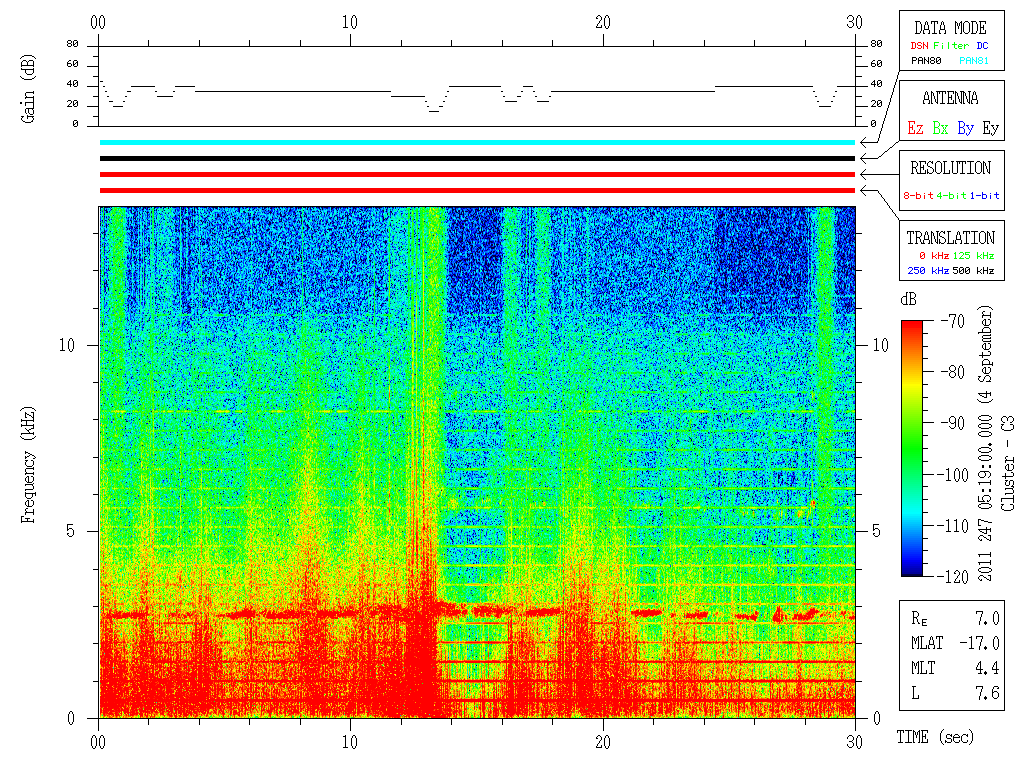Click the TIME (sec) axis label

[935, 737]
